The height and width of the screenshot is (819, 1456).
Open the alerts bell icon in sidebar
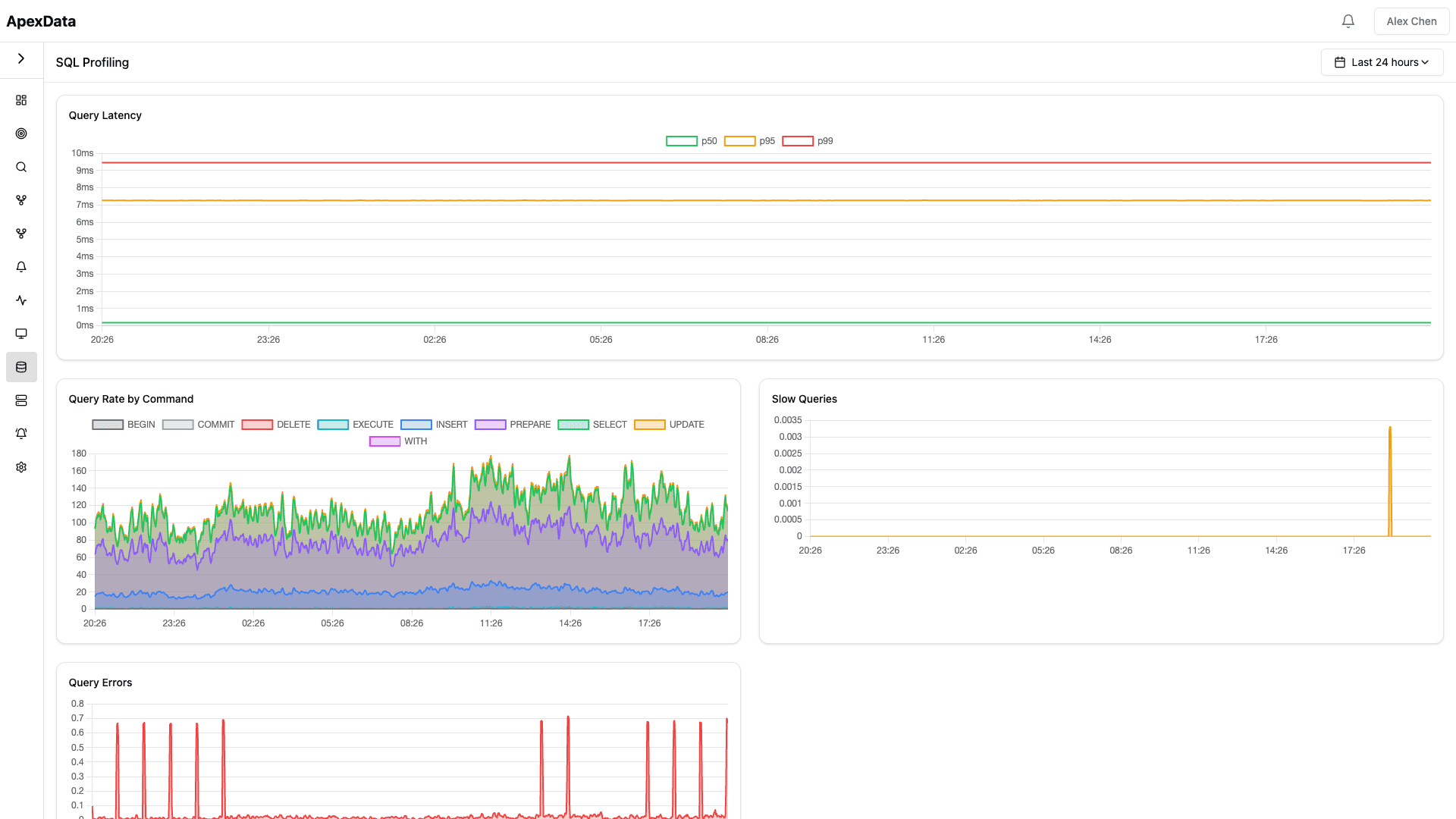(21, 266)
